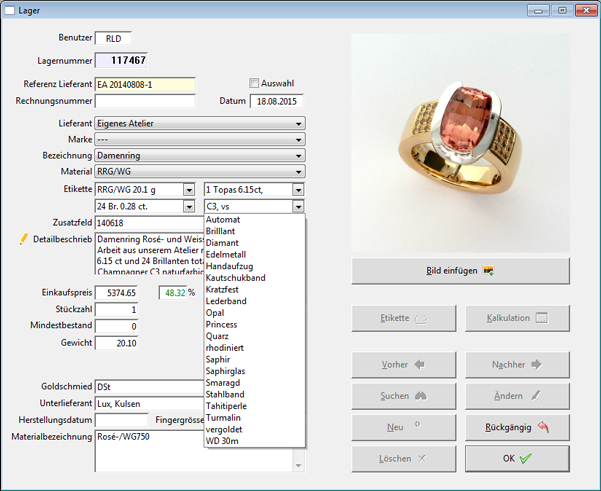The height and width of the screenshot is (491, 601).
Task: Open the Kalkulation button
Action: [517, 318]
